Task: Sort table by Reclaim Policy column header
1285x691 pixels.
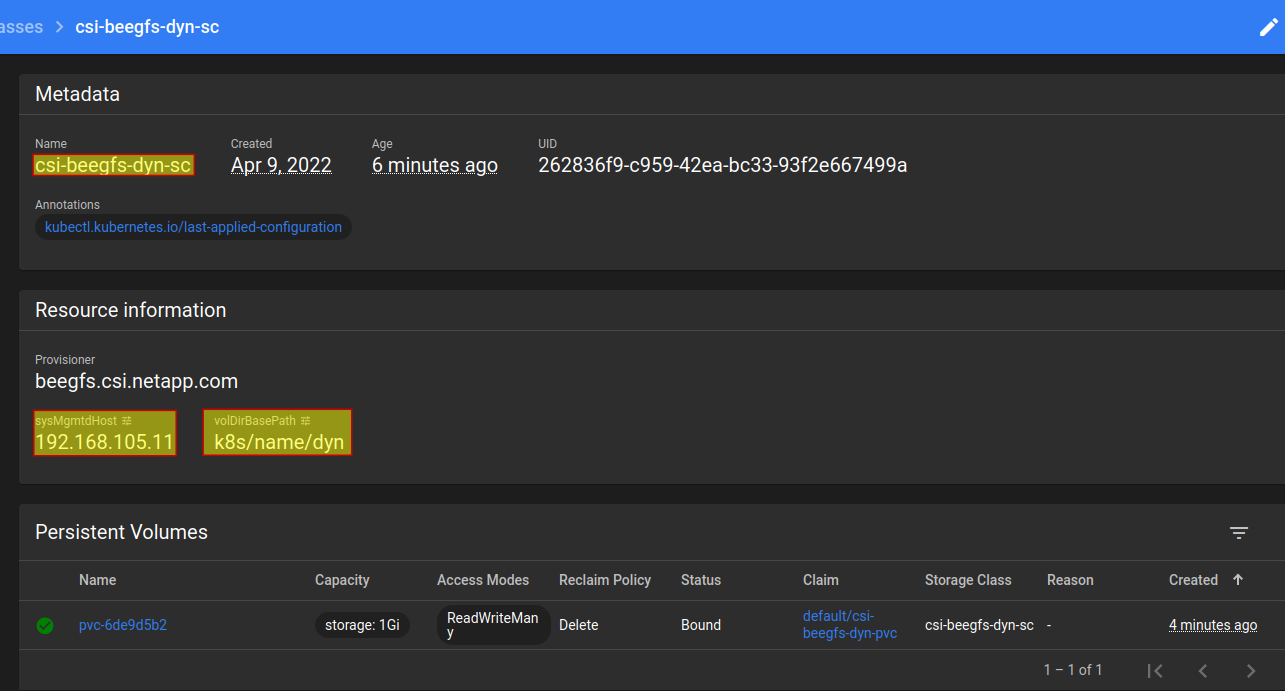Action: pyautogui.click(x=605, y=580)
